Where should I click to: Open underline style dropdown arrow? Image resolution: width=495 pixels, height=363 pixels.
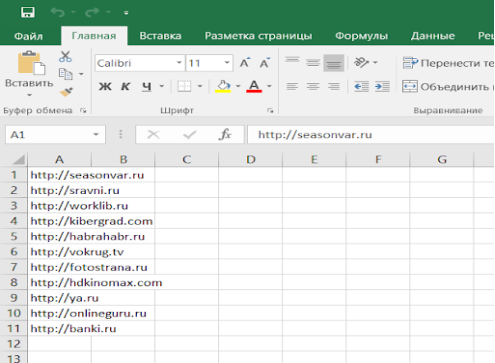(x=162, y=86)
